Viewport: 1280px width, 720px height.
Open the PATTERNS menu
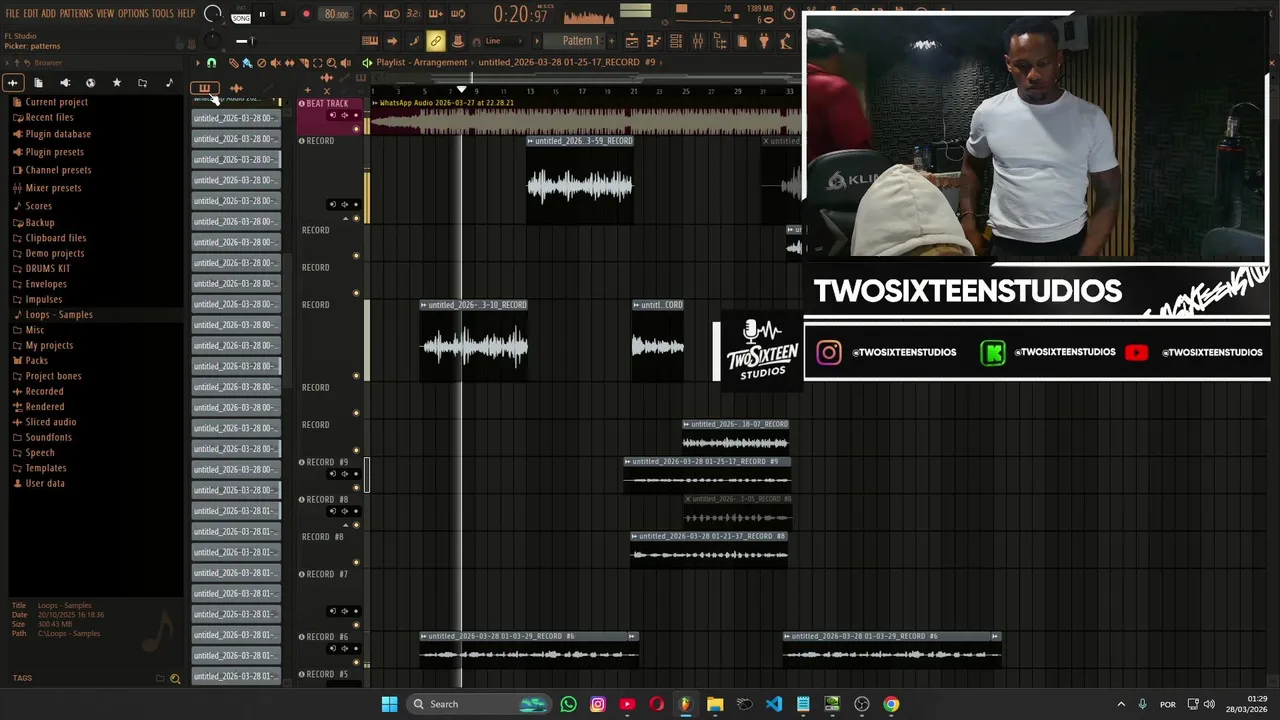click(x=76, y=14)
